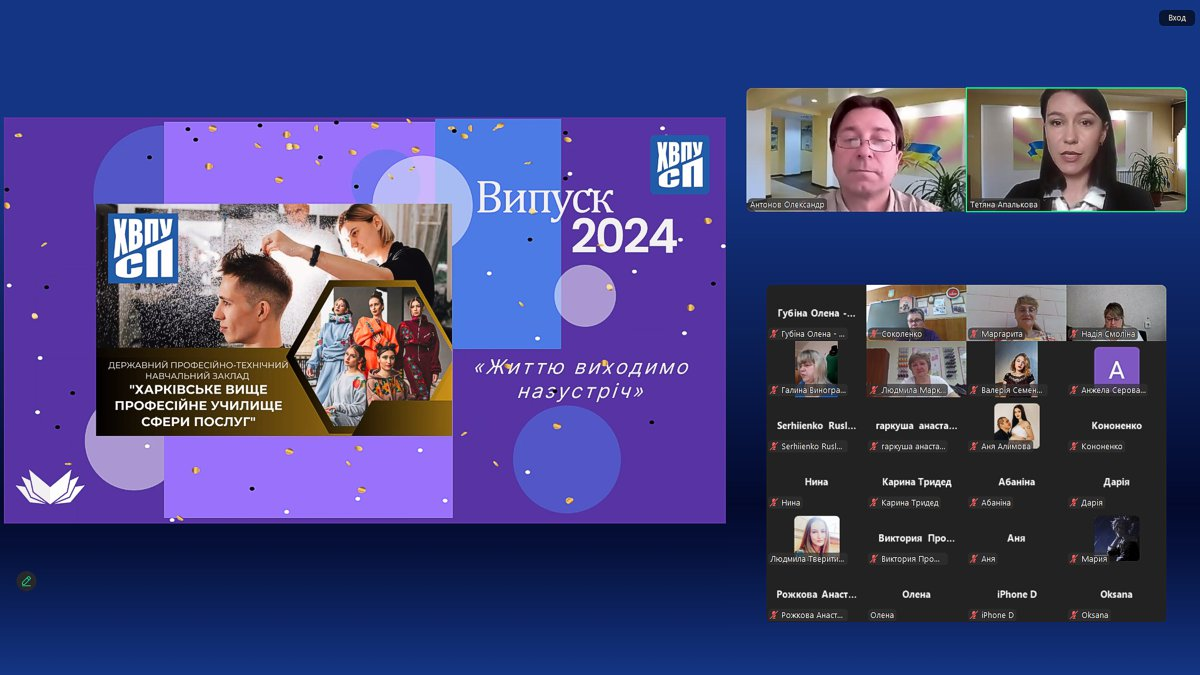Click muted mic icon beside Маргарита
This screenshot has width=1200, height=675.
point(974,334)
